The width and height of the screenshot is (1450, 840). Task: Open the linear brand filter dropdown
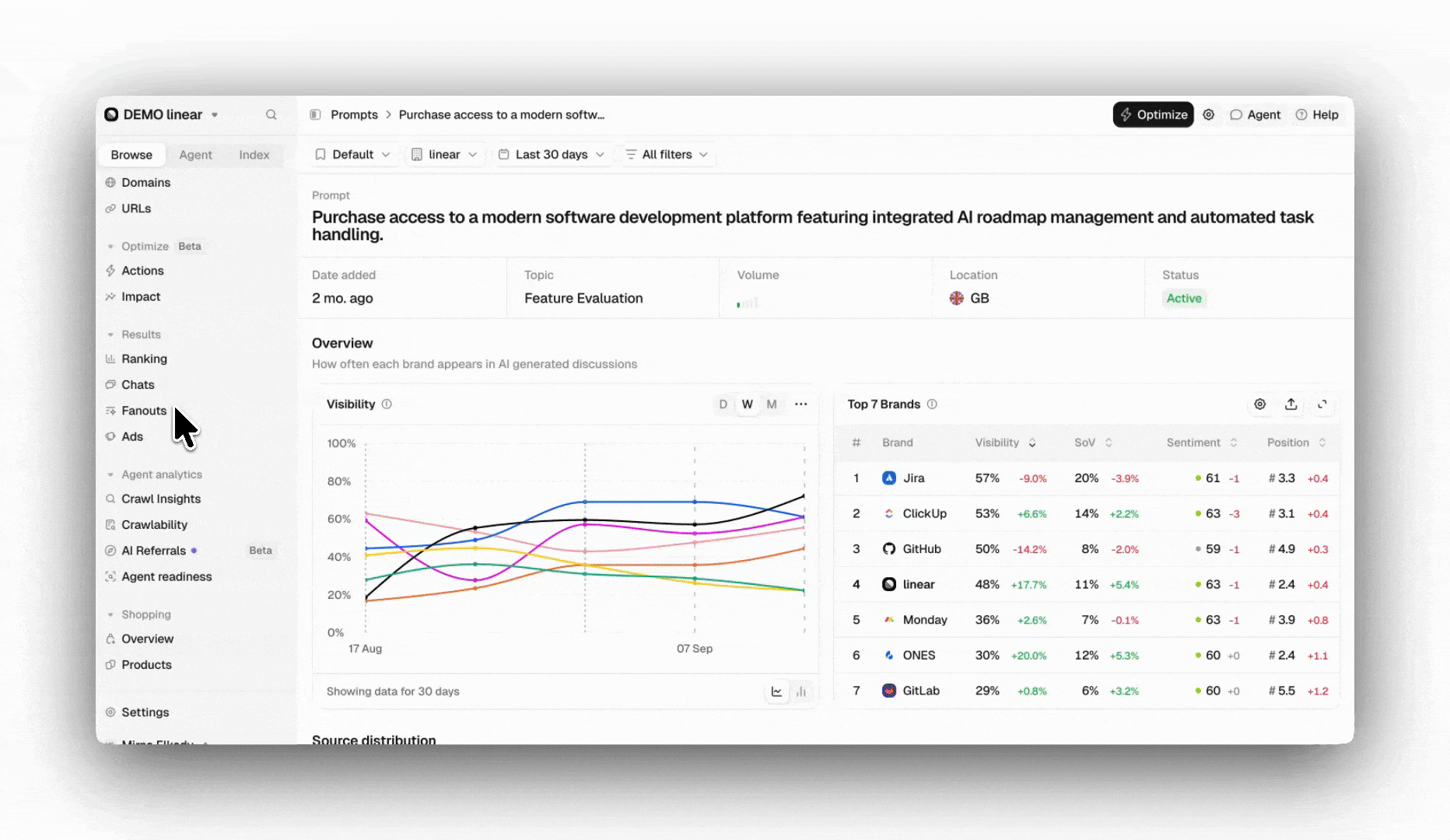(x=443, y=154)
